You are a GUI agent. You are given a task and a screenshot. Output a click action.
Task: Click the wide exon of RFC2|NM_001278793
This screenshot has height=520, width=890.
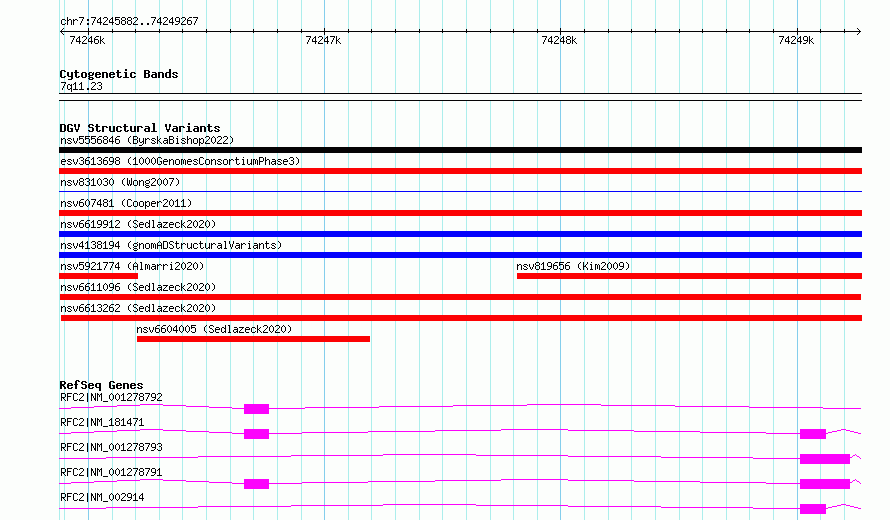coord(825,459)
